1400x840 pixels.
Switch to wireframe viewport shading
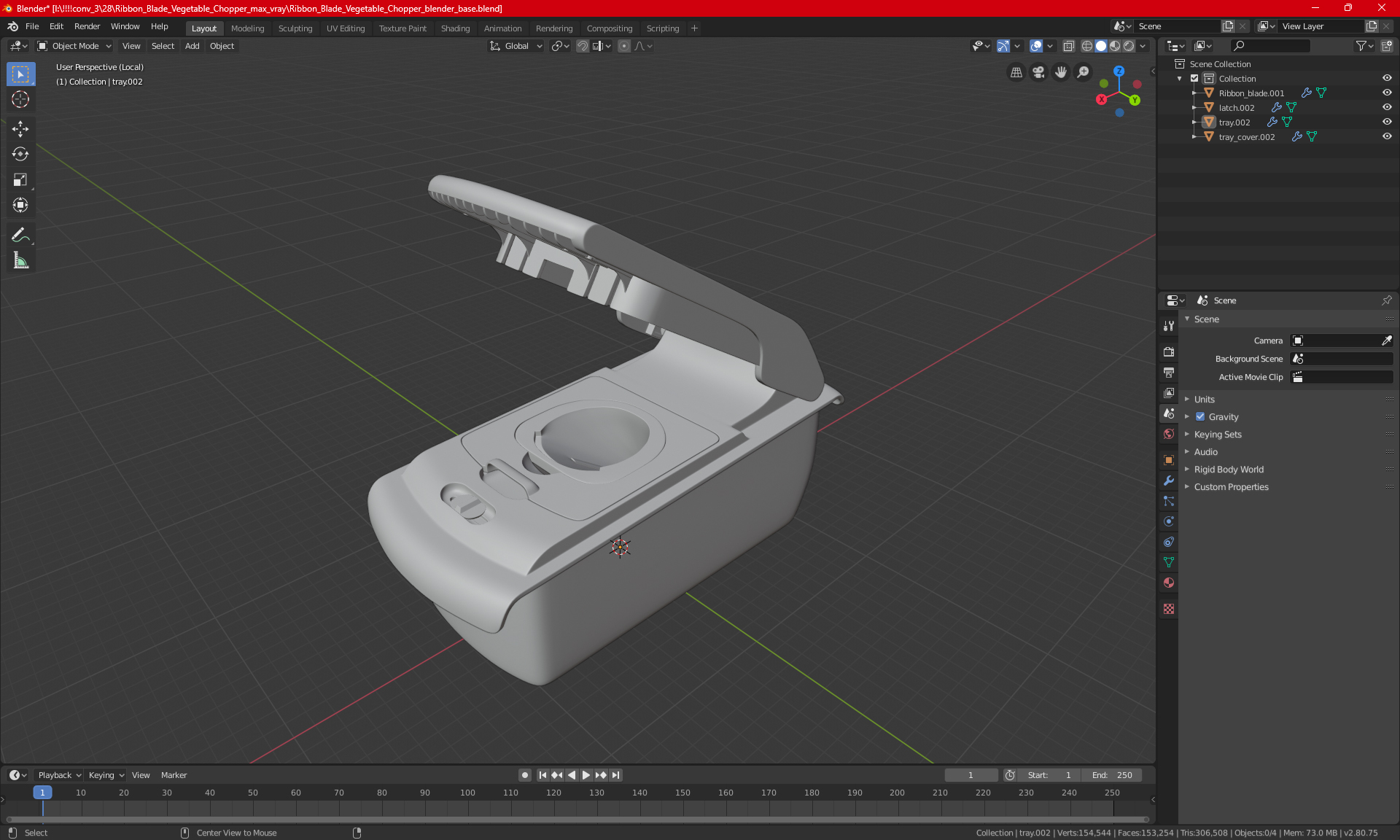point(1087,46)
